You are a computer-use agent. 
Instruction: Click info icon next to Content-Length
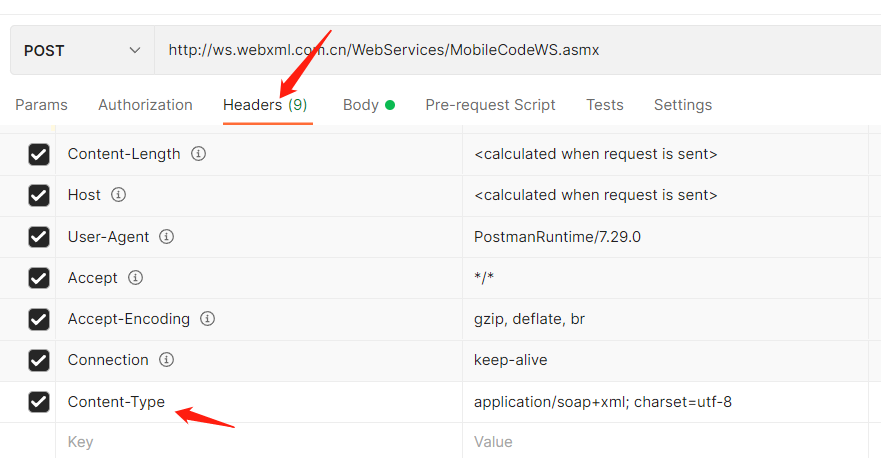click(x=198, y=154)
